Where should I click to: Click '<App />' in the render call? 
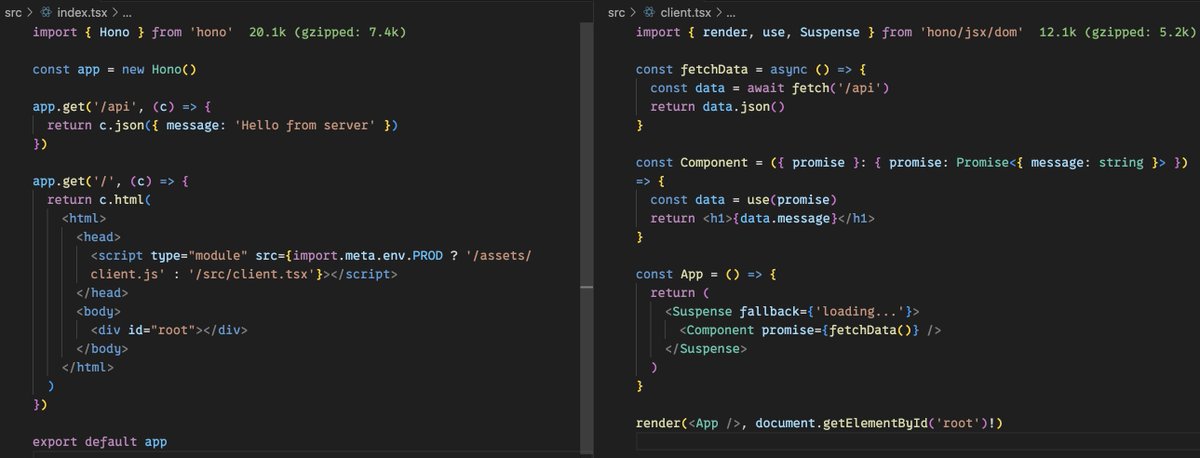(715, 422)
